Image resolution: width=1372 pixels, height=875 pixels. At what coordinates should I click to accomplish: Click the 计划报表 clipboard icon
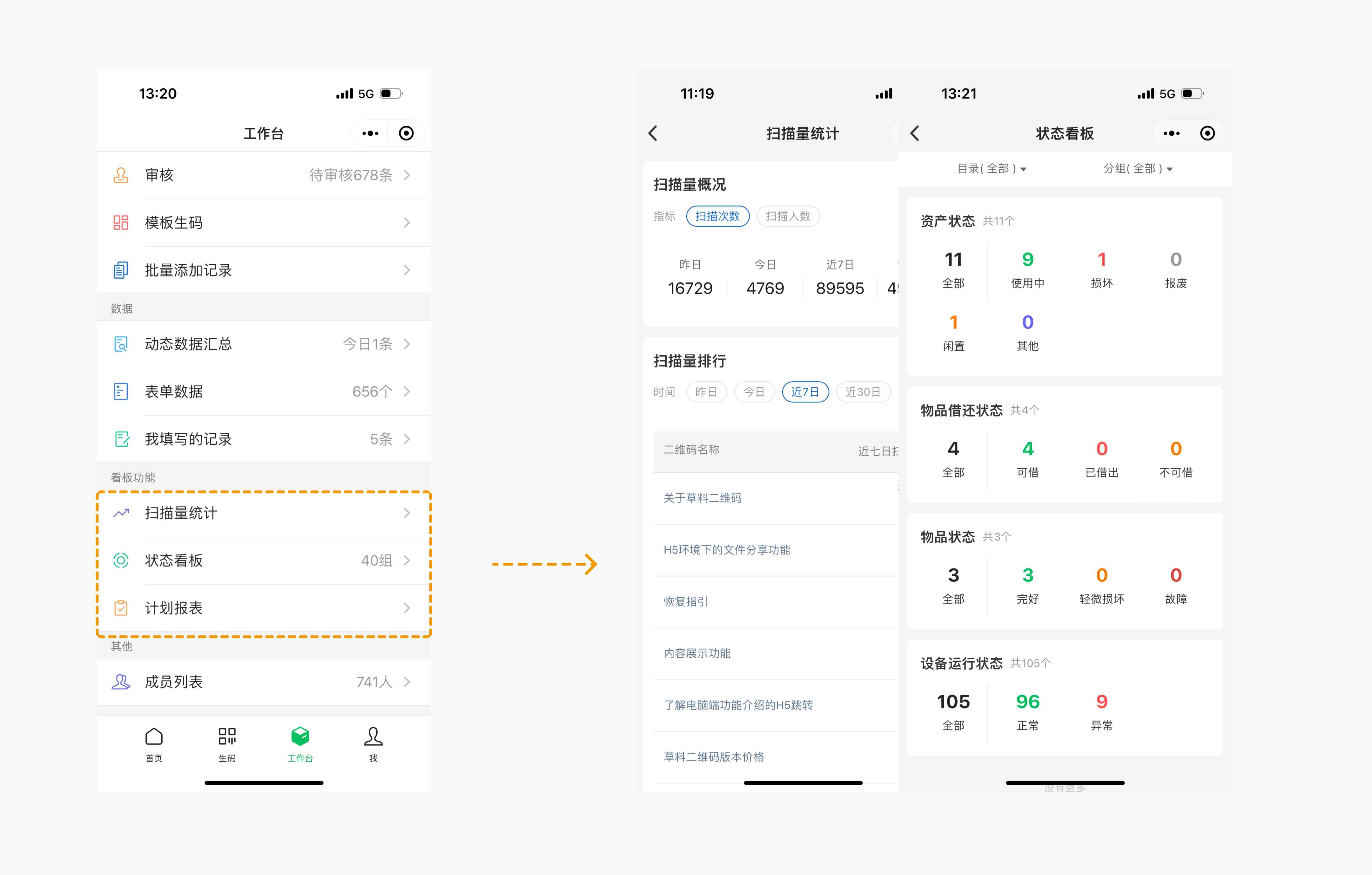121,608
